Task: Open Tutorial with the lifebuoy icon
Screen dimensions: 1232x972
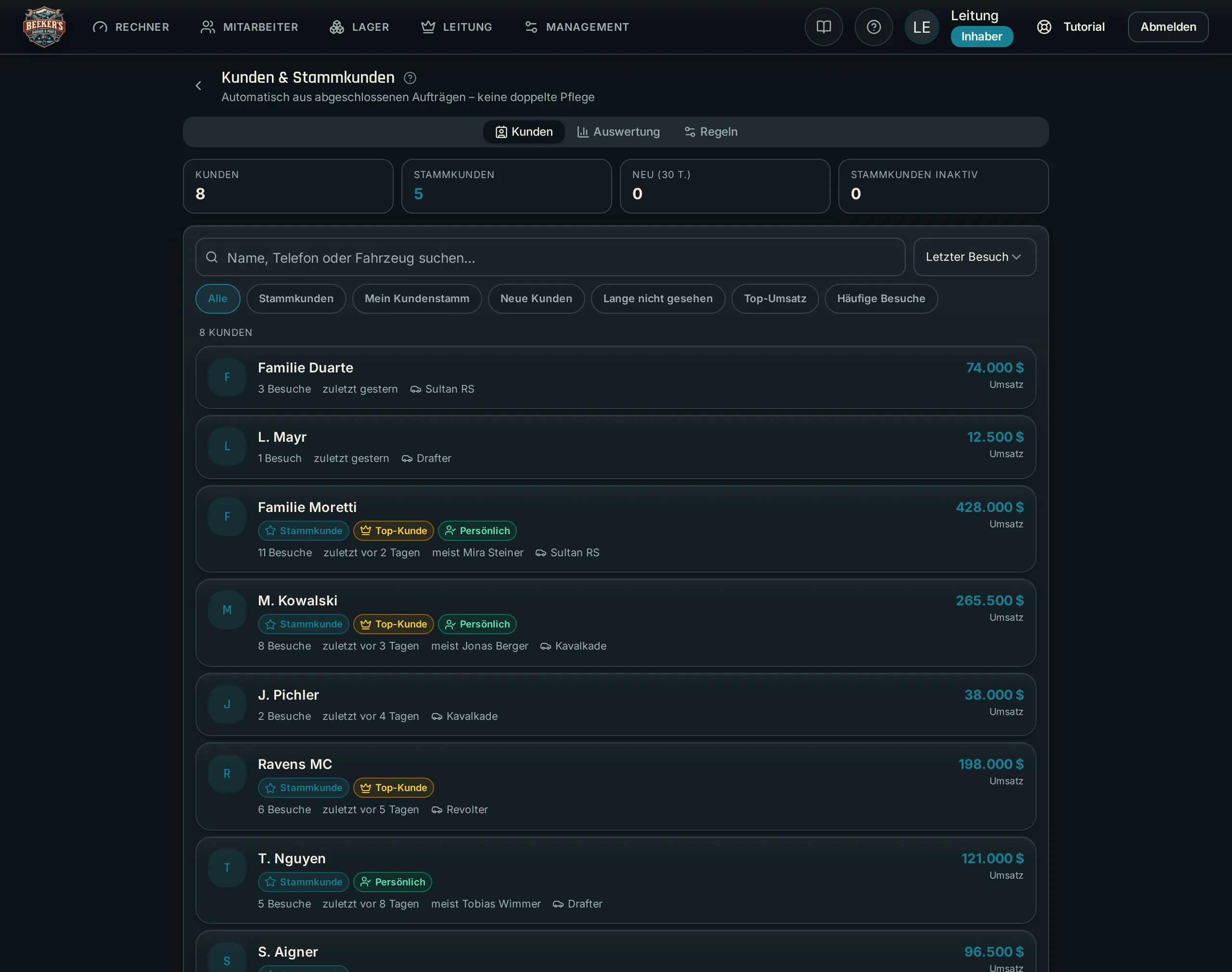Action: pyautogui.click(x=1070, y=27)
